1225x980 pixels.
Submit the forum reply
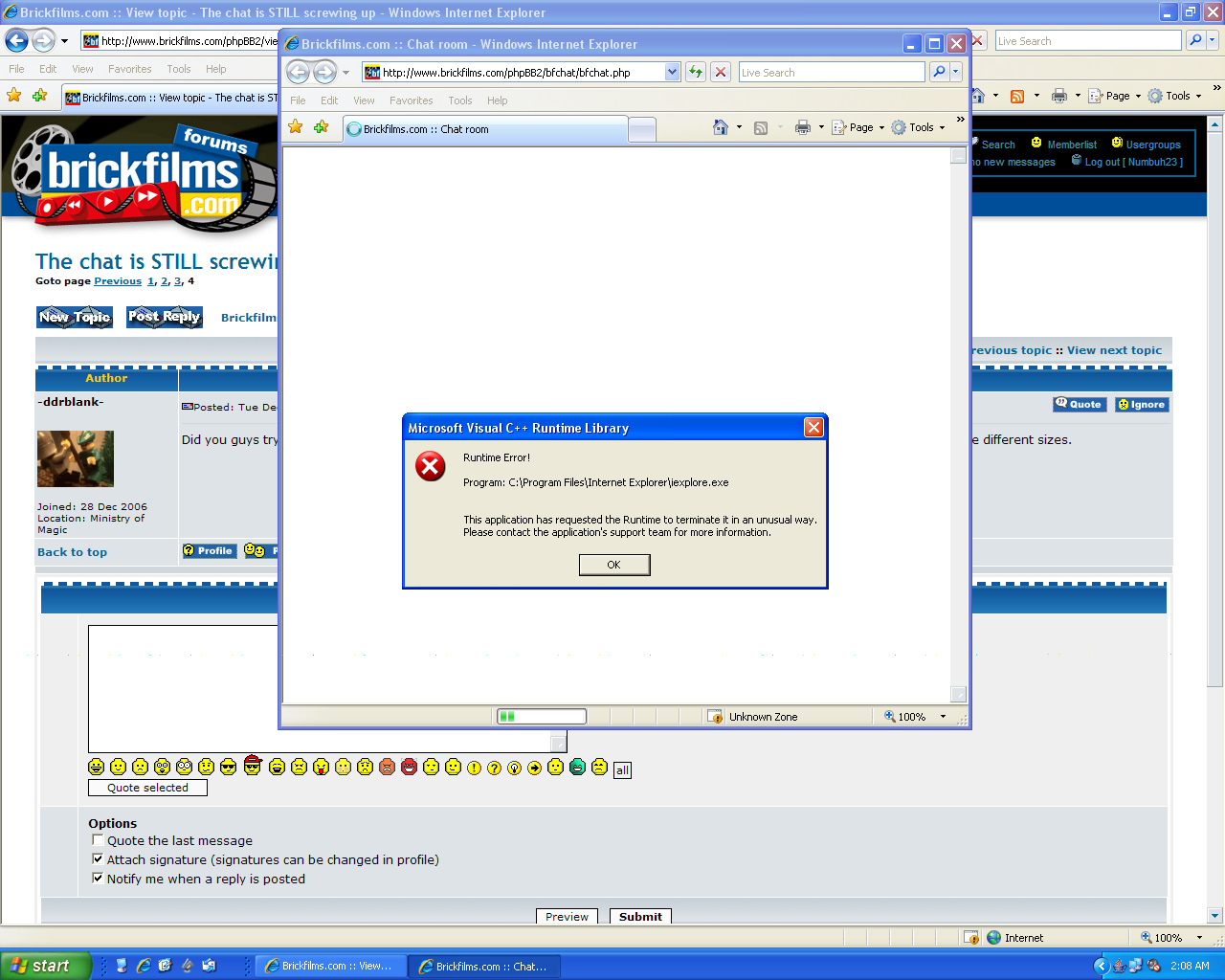[x=640, y=916]
